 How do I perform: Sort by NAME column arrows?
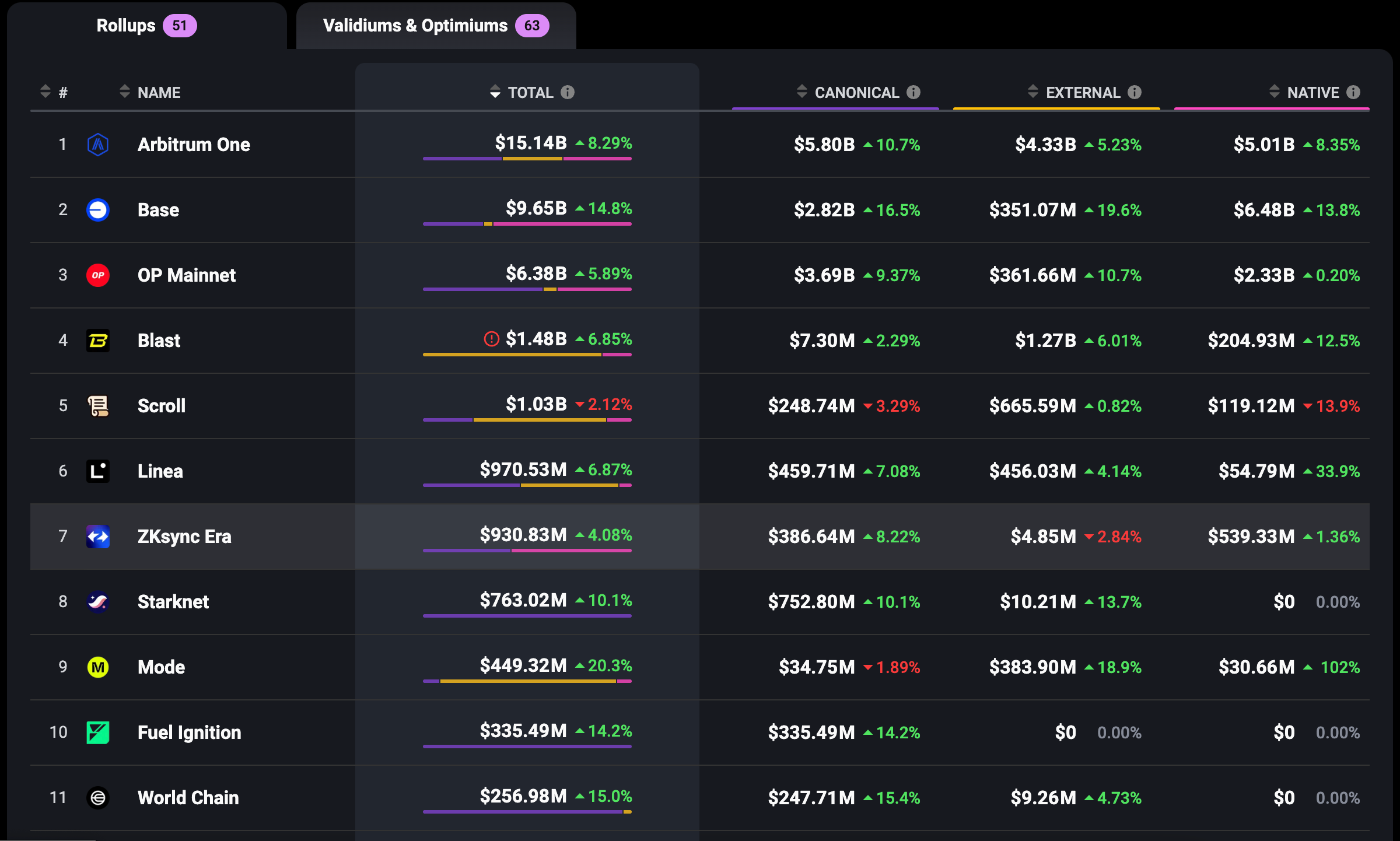pos(125,92)
